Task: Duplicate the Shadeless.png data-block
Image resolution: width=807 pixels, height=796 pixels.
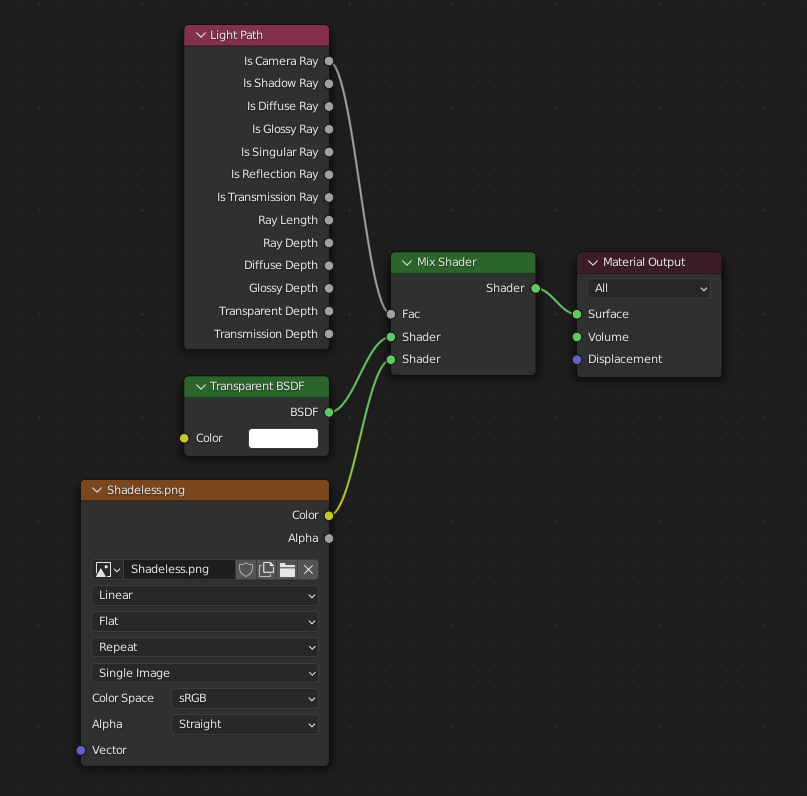Action: 266,569
